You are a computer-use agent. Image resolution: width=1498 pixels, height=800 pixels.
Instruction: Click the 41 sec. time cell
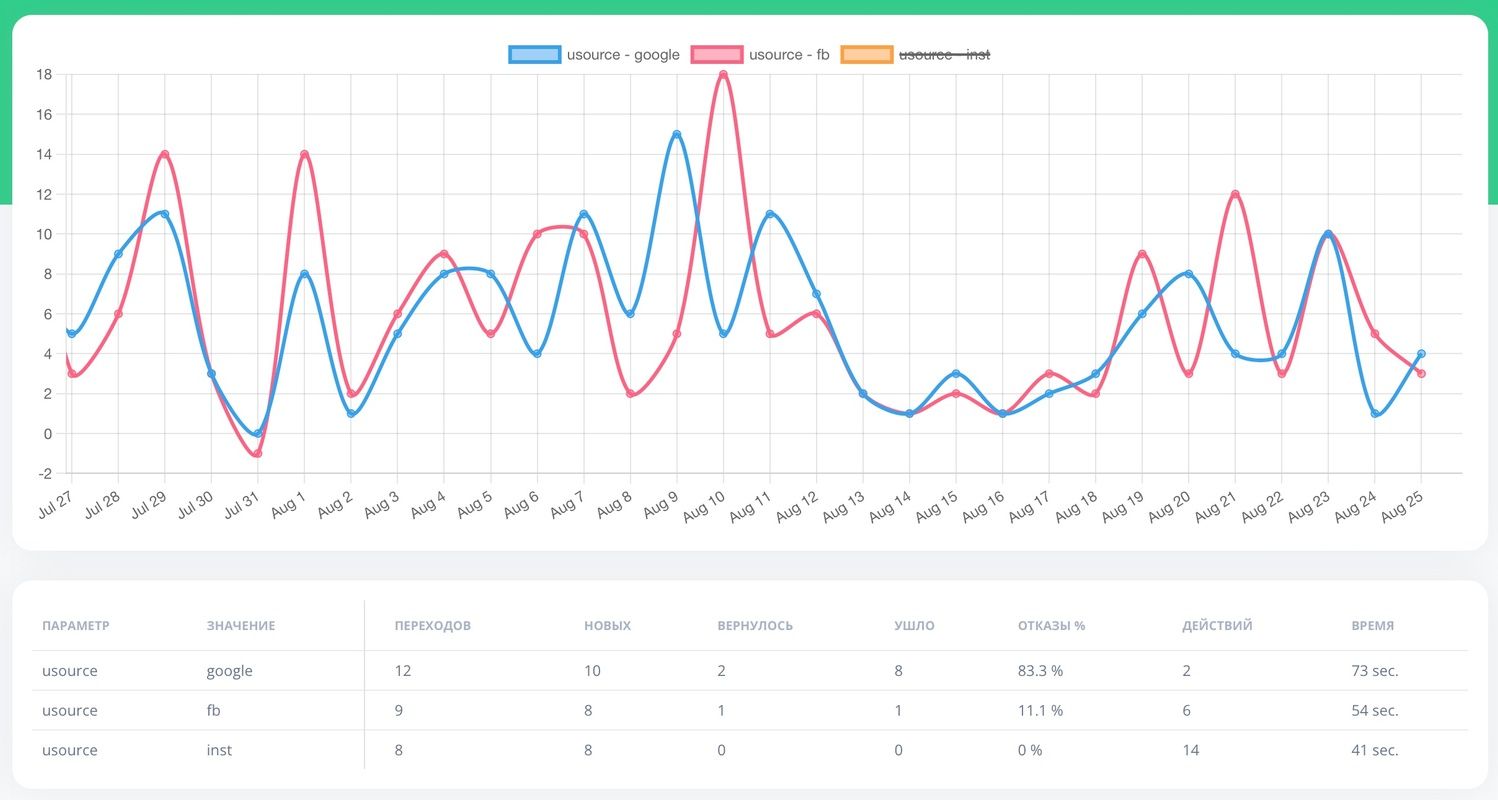point(1375,750)
